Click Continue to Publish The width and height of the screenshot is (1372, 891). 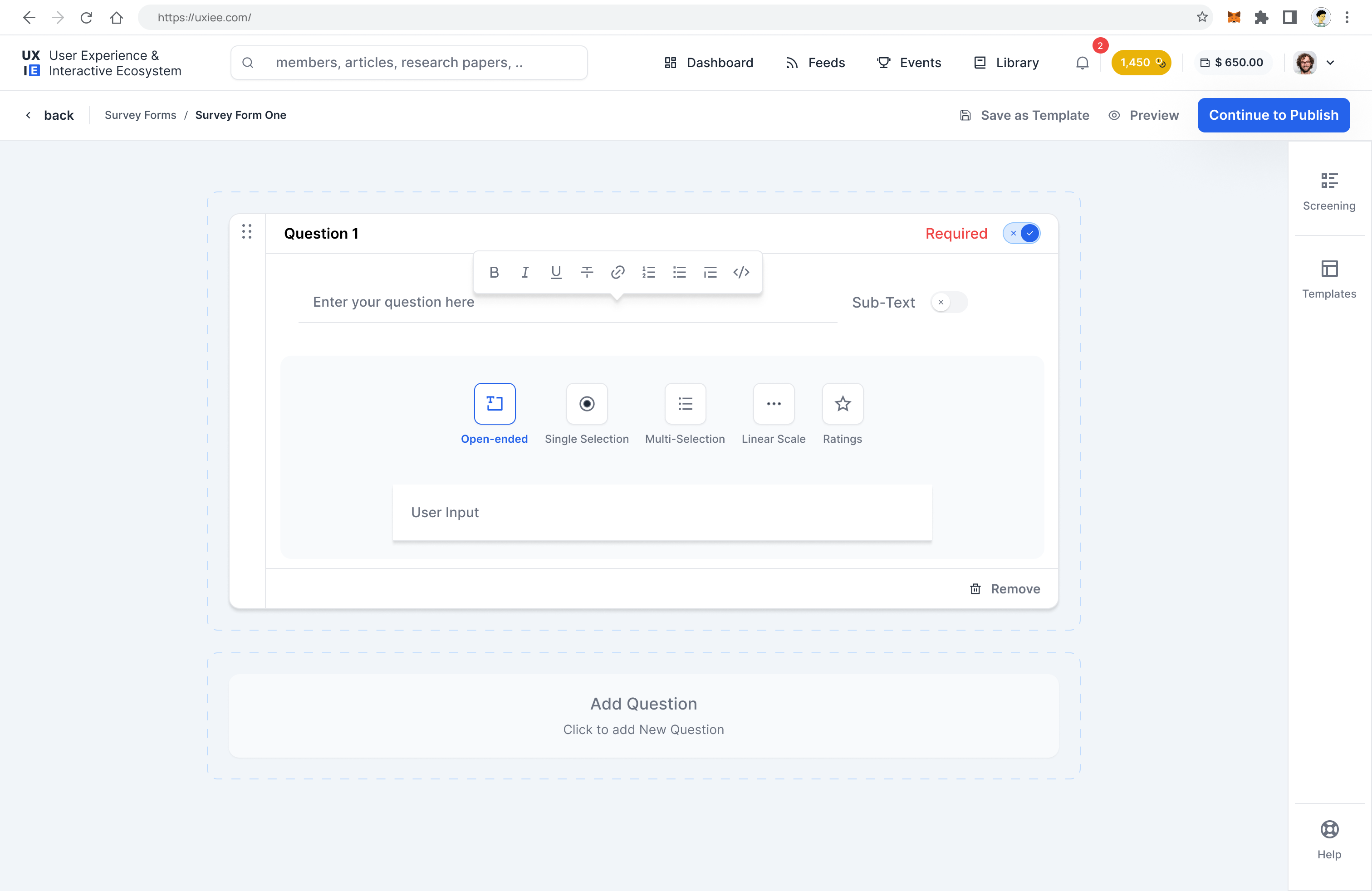pyautogui.click(x=1274, y=115)
